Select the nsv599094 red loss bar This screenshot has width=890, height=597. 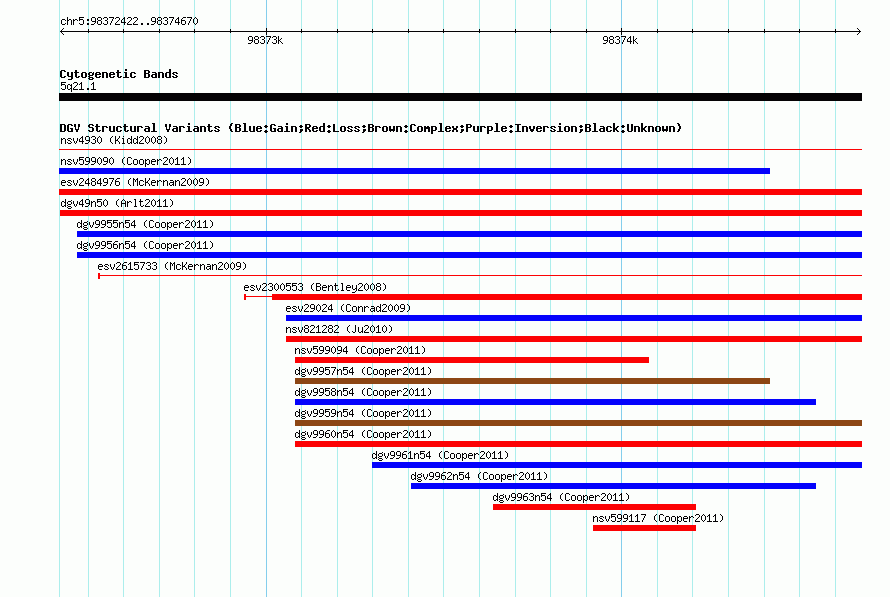(472, 360)
